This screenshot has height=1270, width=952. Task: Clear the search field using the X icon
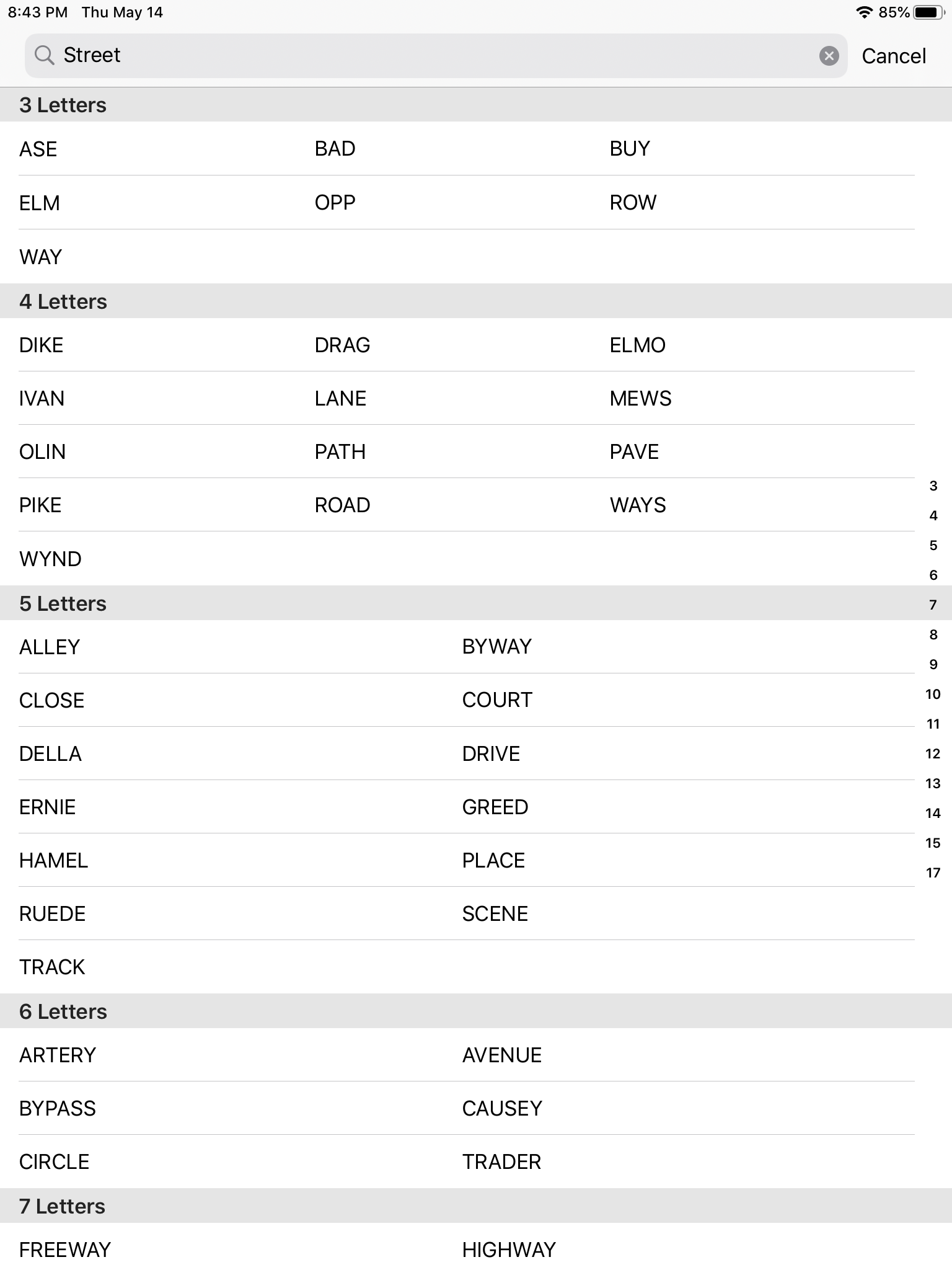[x=829, y=56]
